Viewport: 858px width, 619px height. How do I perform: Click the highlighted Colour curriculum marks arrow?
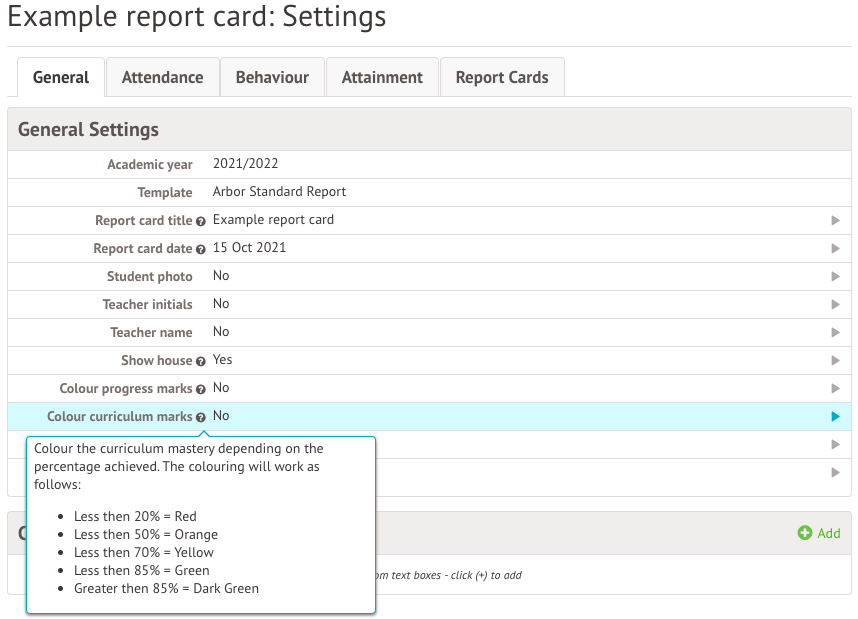point(835,416)
